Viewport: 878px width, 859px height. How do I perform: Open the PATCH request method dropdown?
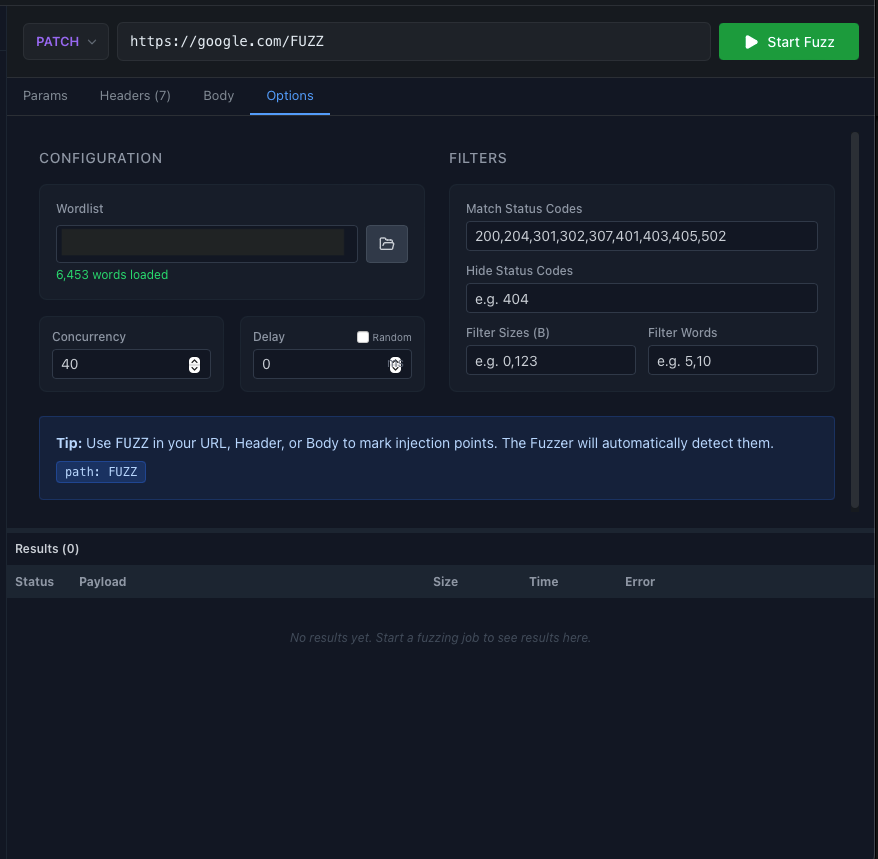coord(65,41)
